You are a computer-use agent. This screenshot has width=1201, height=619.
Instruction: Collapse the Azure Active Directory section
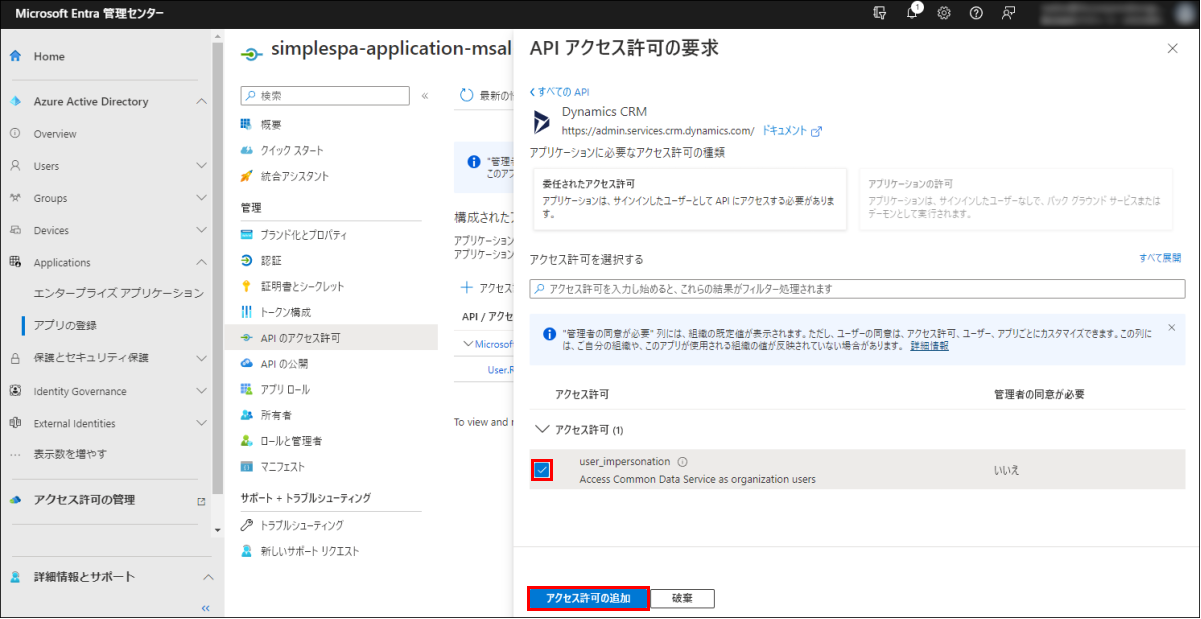pos(201,102)
